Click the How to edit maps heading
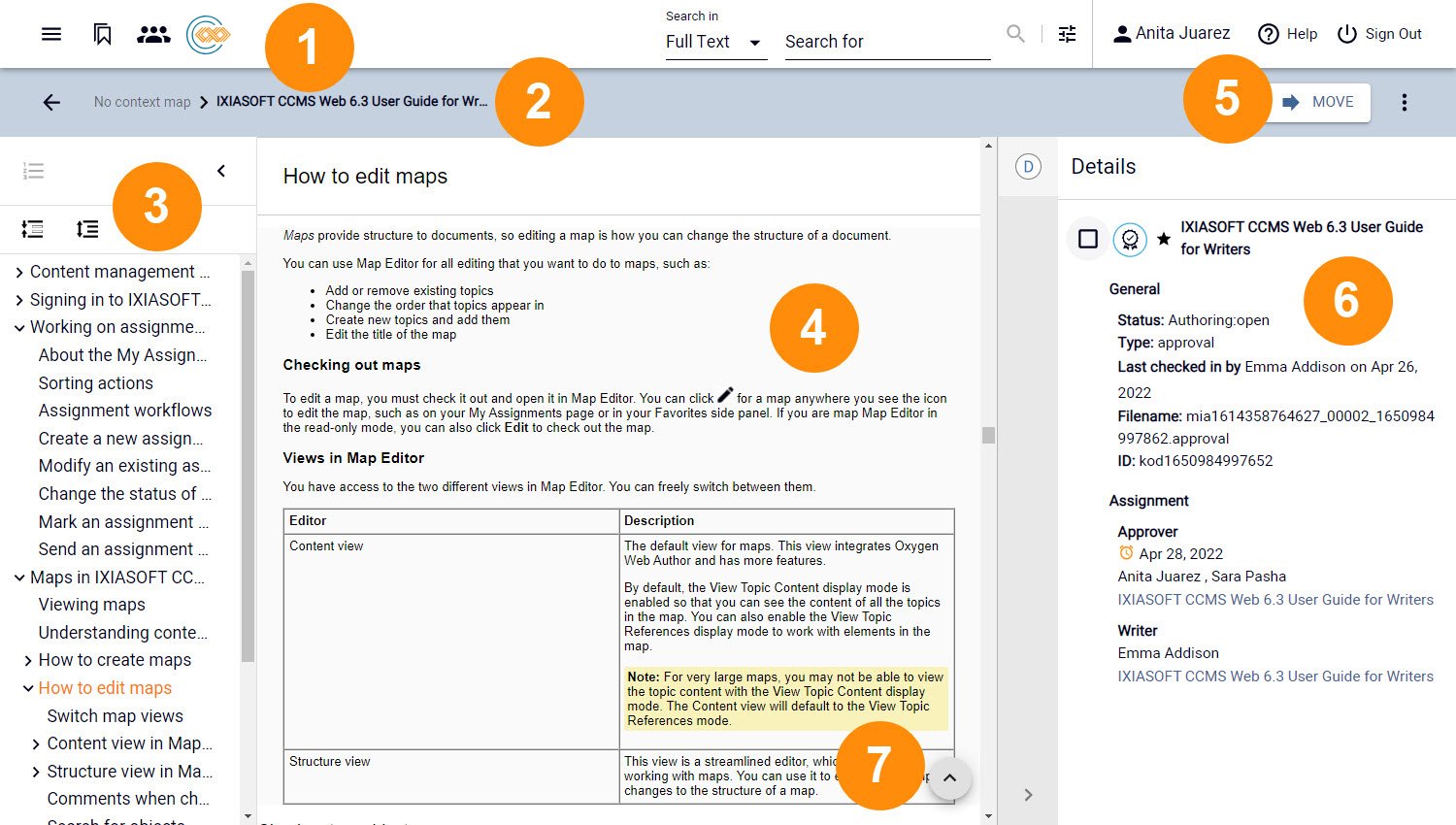This screenshot has width=1456, height=825. [365, 177]
